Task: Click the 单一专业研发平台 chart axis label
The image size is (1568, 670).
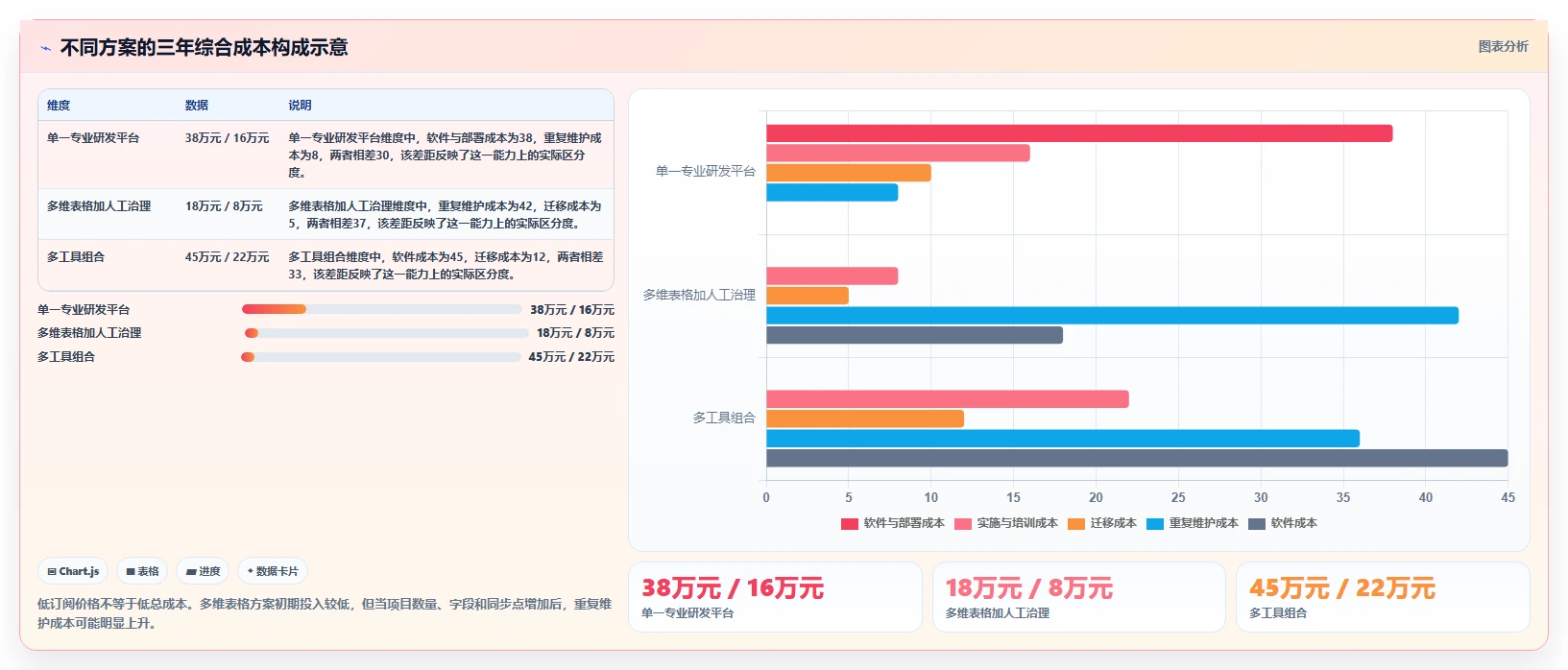Action: [x=706, y=172]
